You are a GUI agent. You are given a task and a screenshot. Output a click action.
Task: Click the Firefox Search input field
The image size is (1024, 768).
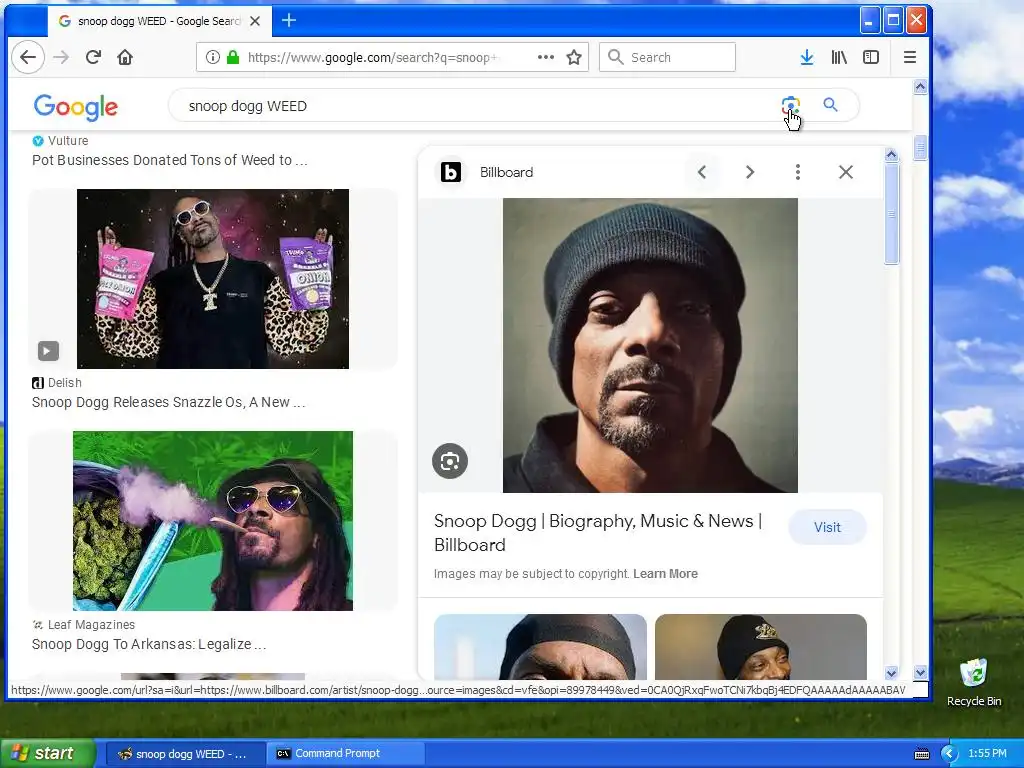(x=667, y=57)
